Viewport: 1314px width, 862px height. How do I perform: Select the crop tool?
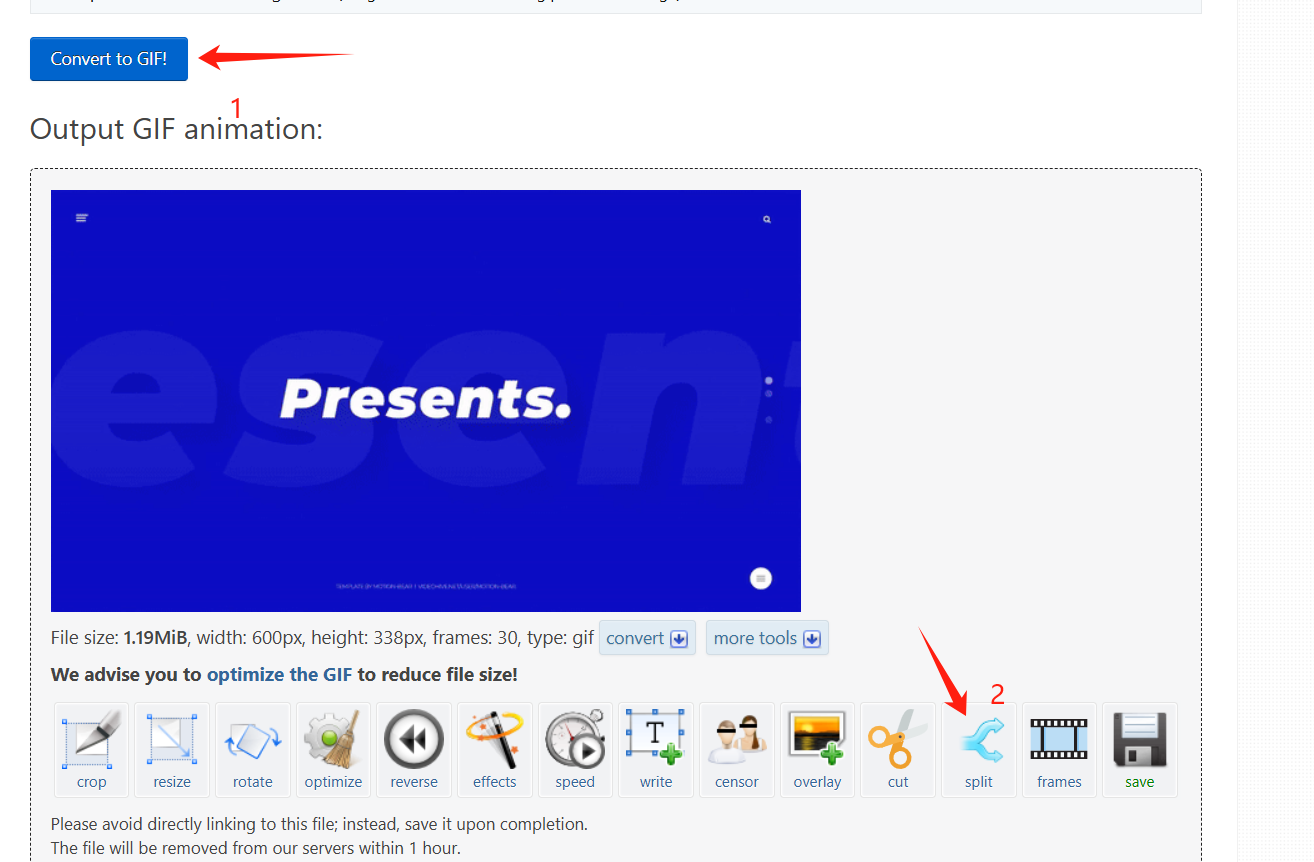(90, 749)
